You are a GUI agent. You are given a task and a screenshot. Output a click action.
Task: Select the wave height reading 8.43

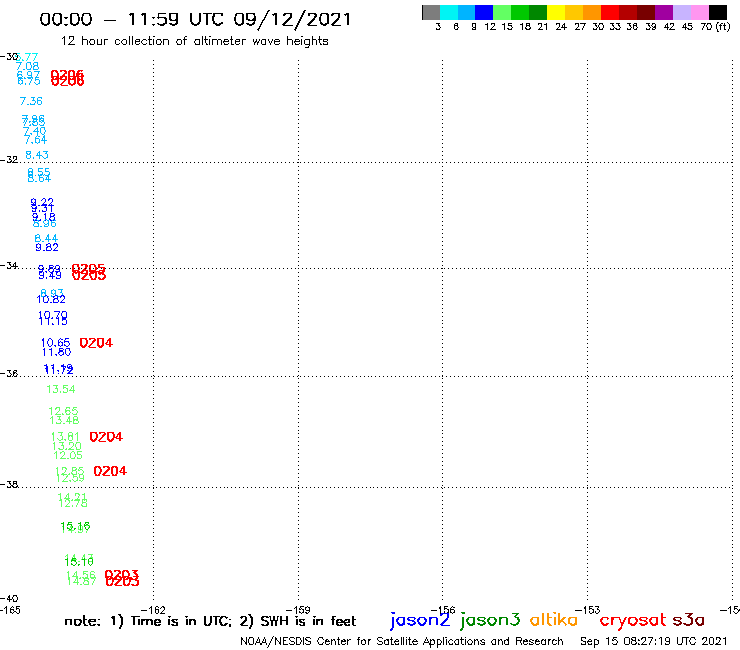[37, 155]
